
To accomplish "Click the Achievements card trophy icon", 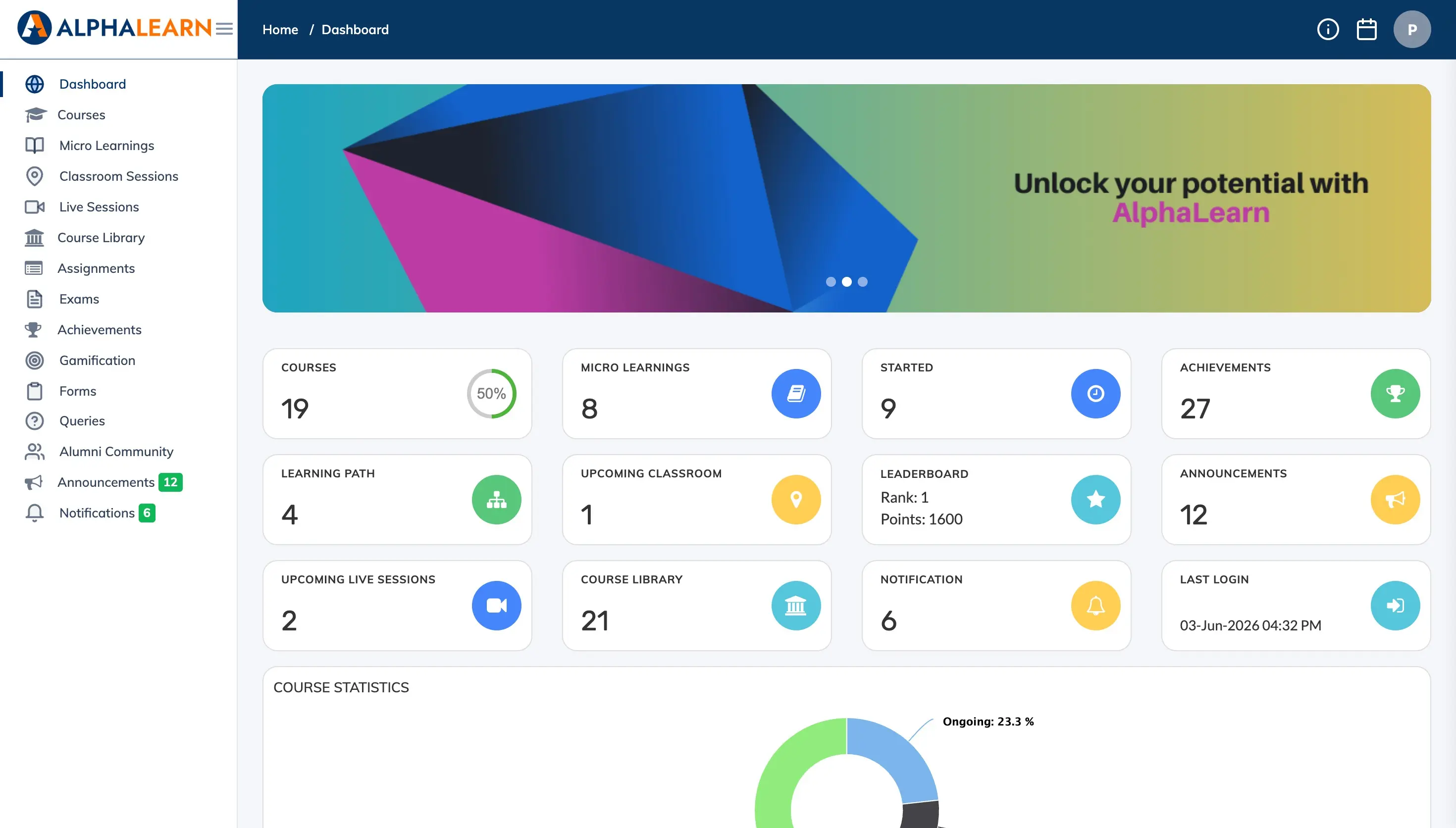I will (x=1395, y=394).
